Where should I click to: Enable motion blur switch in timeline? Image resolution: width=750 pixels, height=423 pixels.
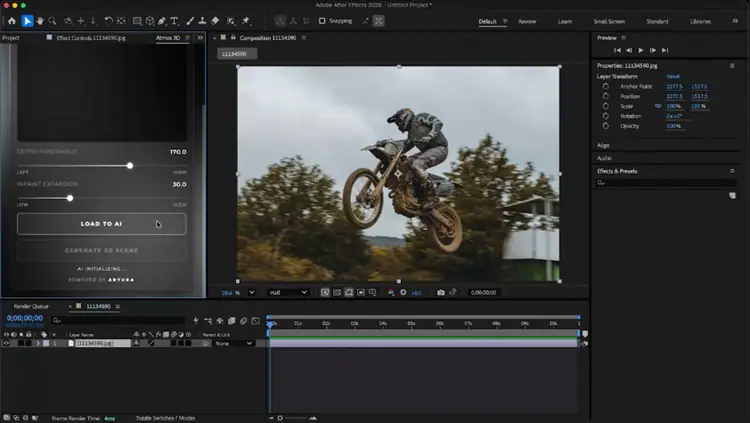[243, 321]
